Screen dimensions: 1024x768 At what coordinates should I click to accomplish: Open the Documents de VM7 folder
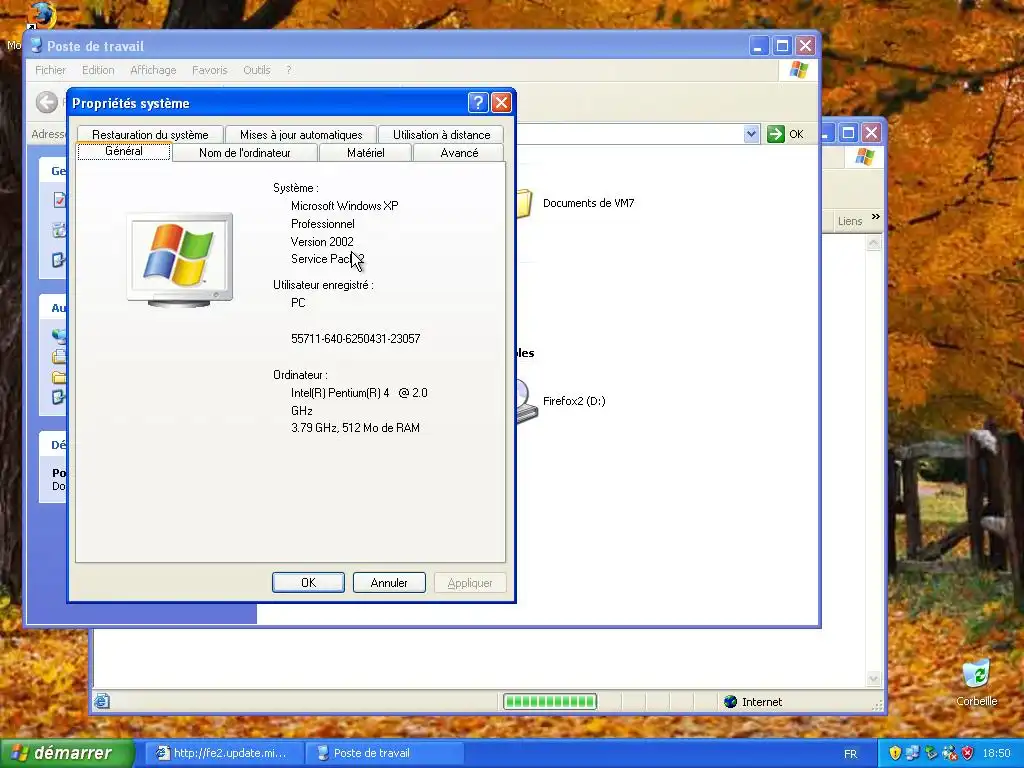point(576,203)
